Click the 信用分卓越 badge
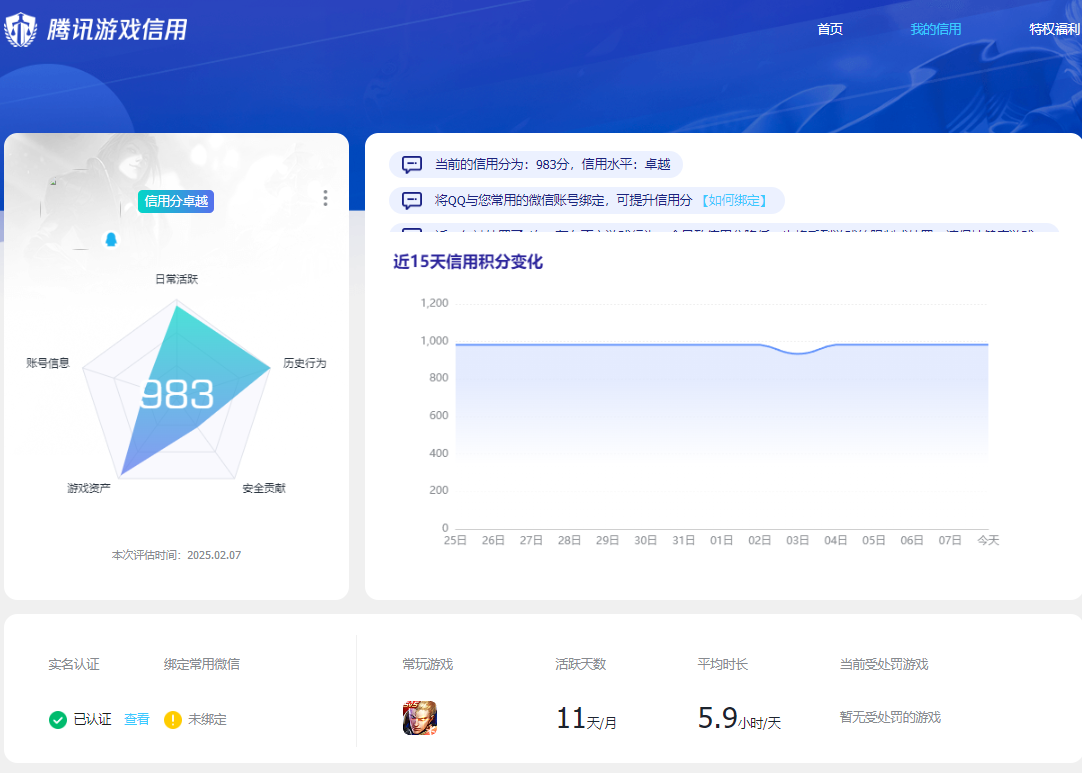The image size is (1082, 773). pyautogui.click(x=176, y=202)
